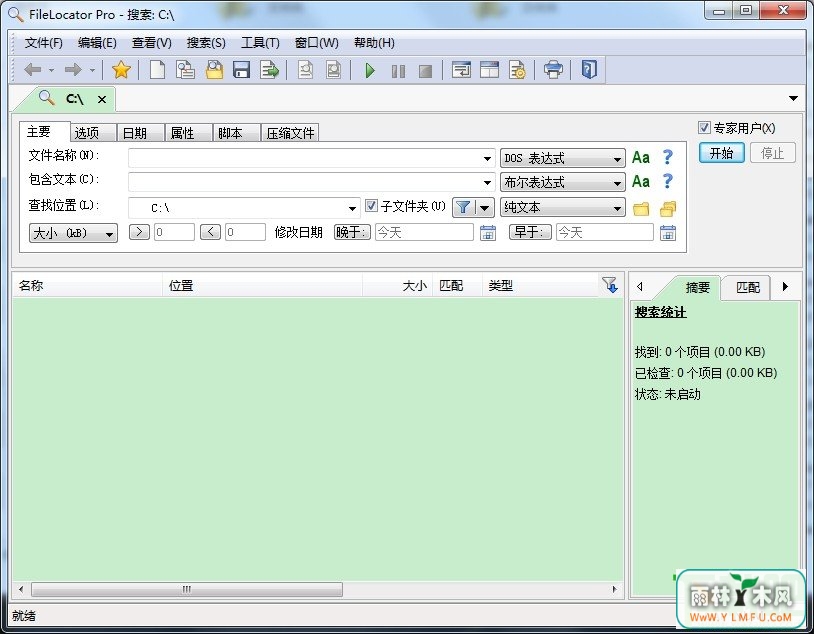Open the 文件(F) menu

tap(44, 43)
